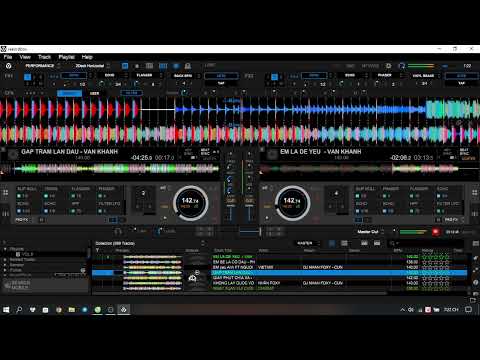The width and height of the screenshot is (480, 360).
Task: Toggle BEAT SYNC on the EM LA DE YEU deck
Action: click(464, 152)
